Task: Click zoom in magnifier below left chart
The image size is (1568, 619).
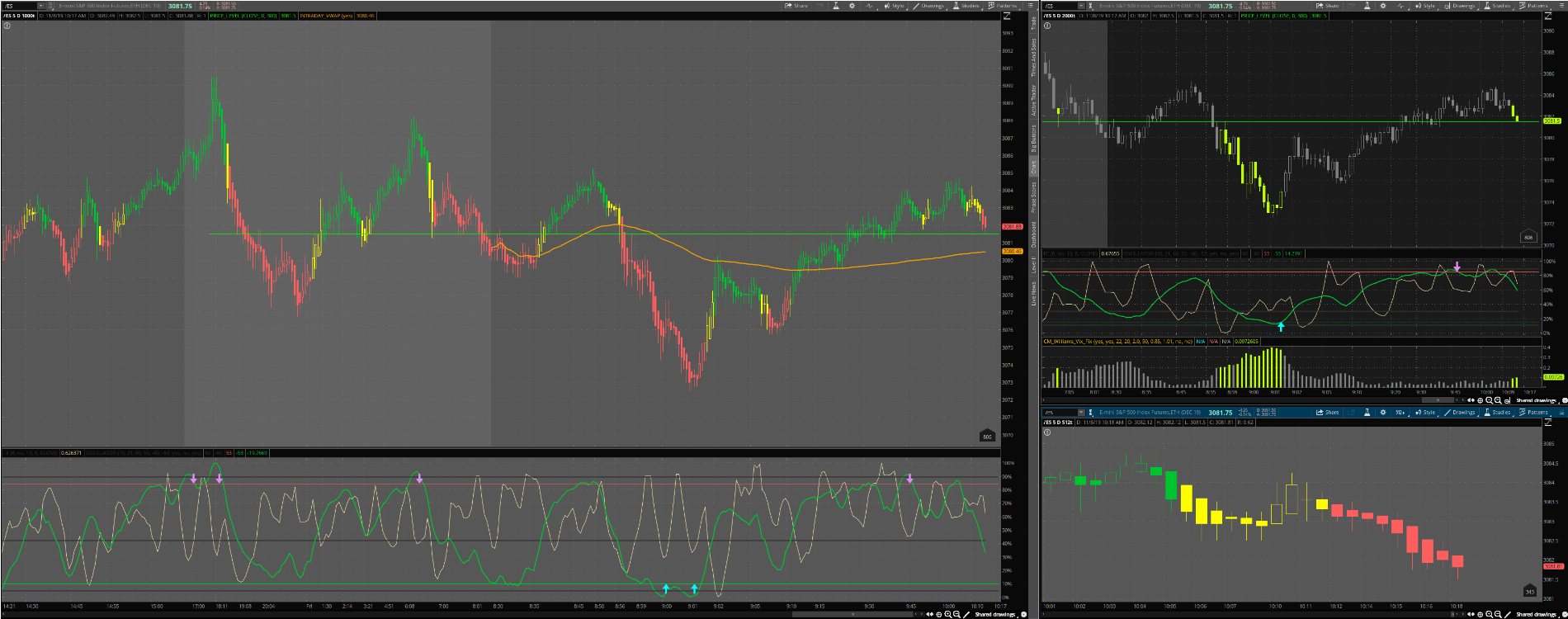Action: click(x=947, y=614)
